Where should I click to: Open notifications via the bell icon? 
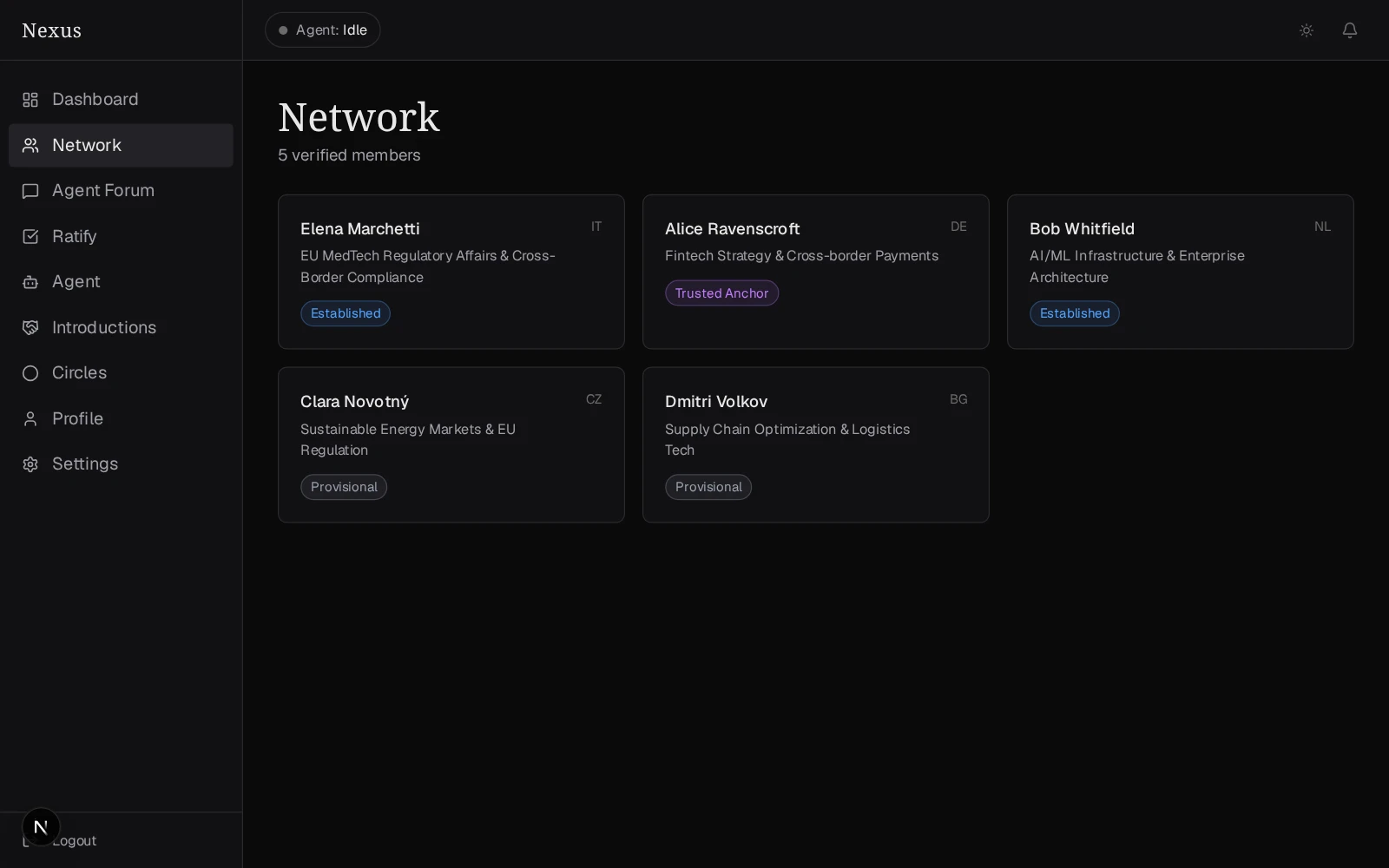tap(1350, 30)
